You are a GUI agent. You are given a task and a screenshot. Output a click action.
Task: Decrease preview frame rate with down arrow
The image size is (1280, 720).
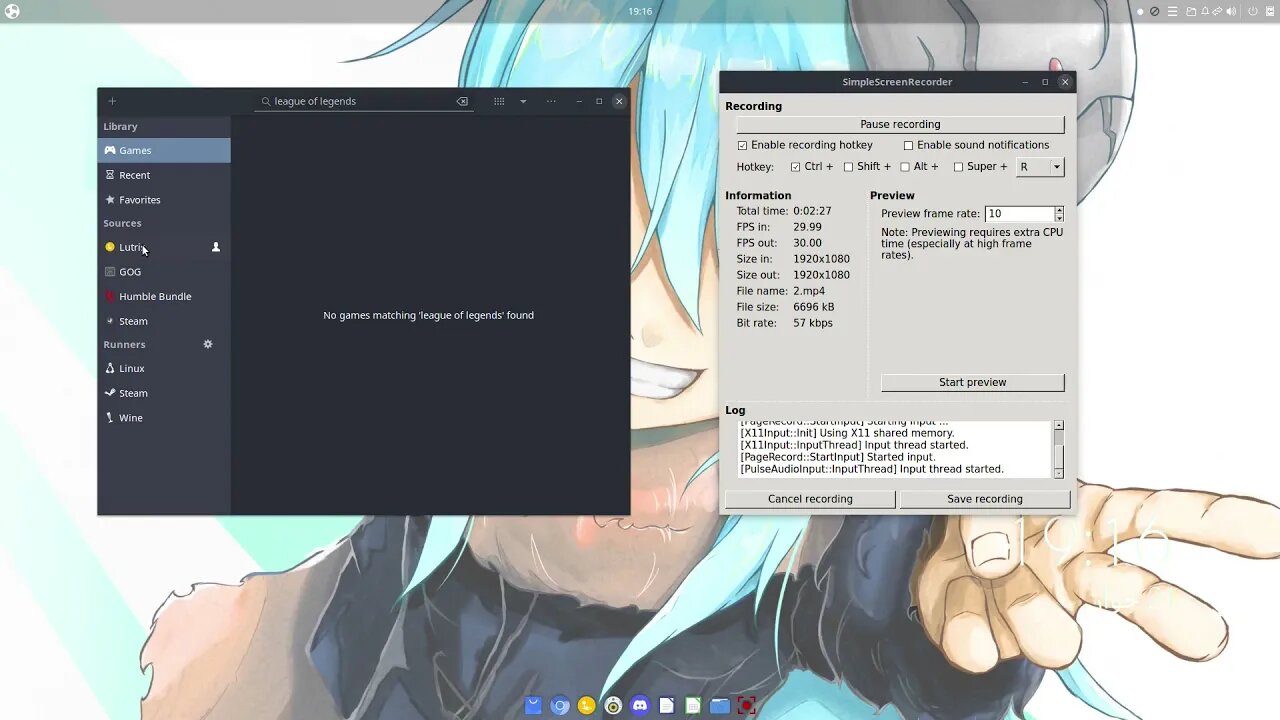(x=1059, y=218)
